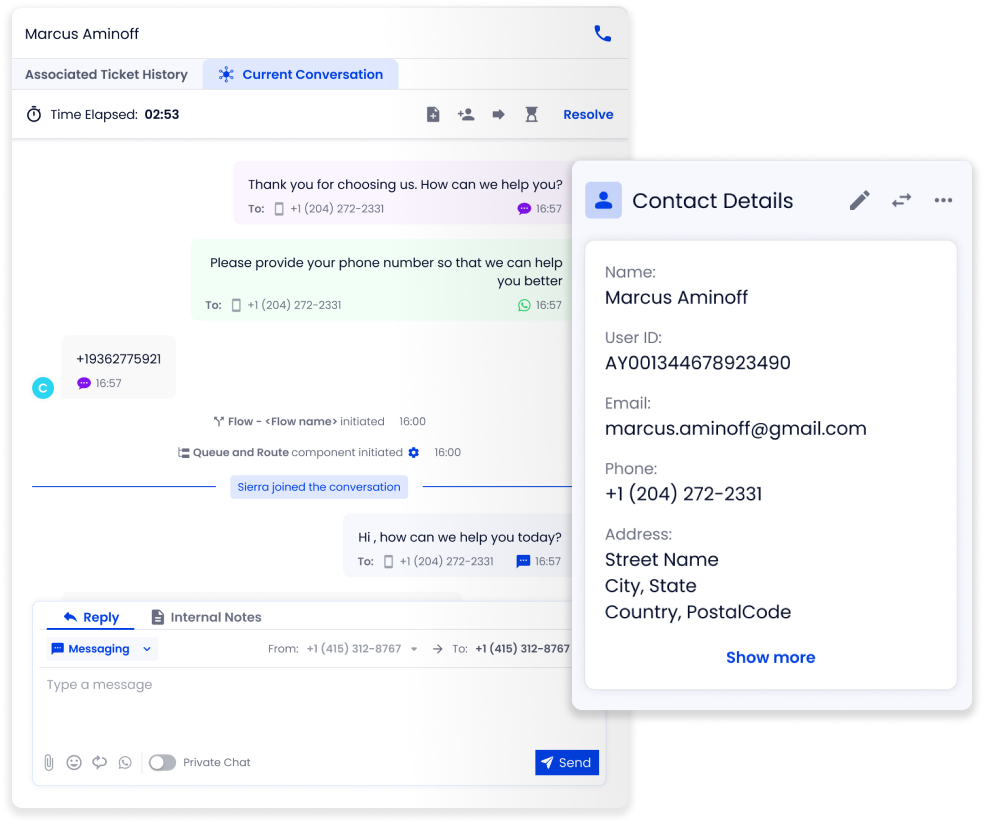This screenshot has width=984, height=824.
Task: Enable the Private Chat toggle
Action: point(162,762)
